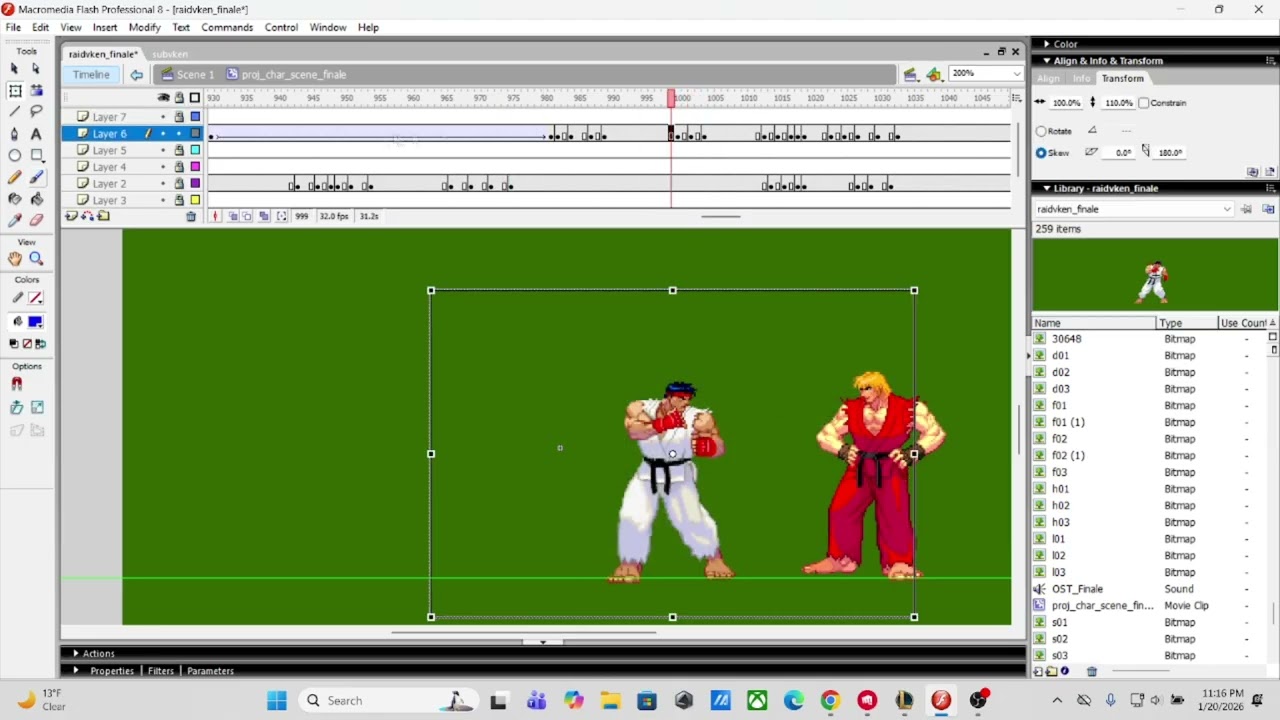This screenshot has width=1280, height=720.
Task: Collapse the Library panel
Action: pos(1046,188)
